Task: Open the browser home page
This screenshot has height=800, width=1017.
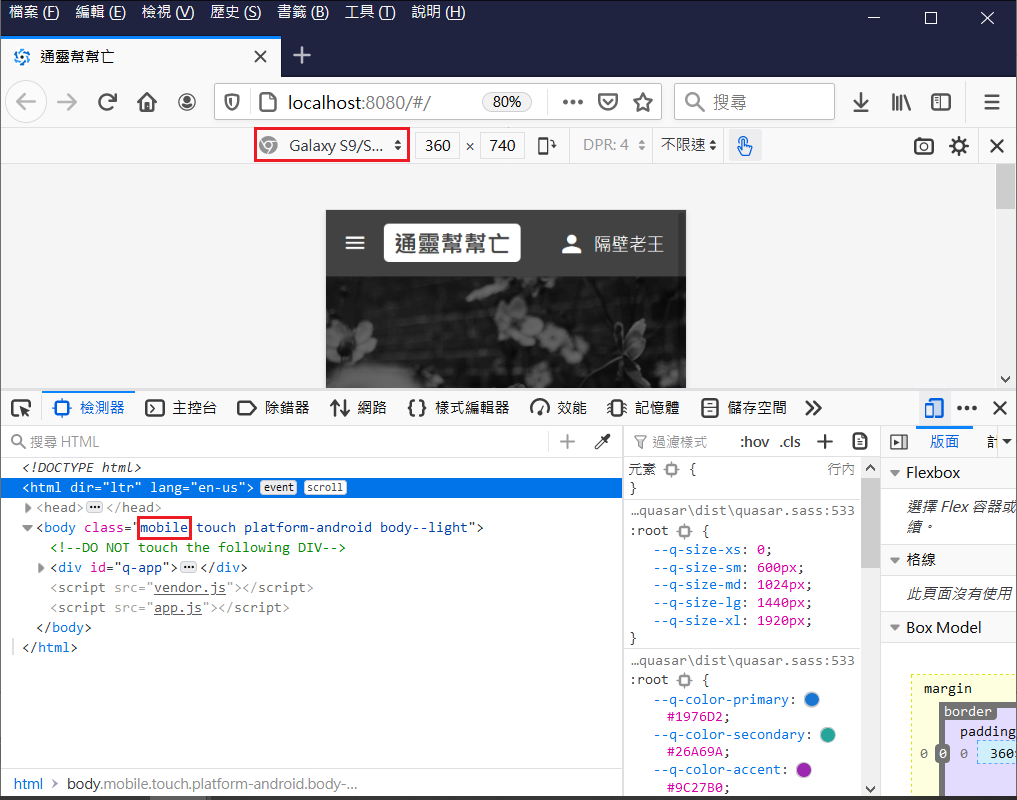Action: pos(147,102)
